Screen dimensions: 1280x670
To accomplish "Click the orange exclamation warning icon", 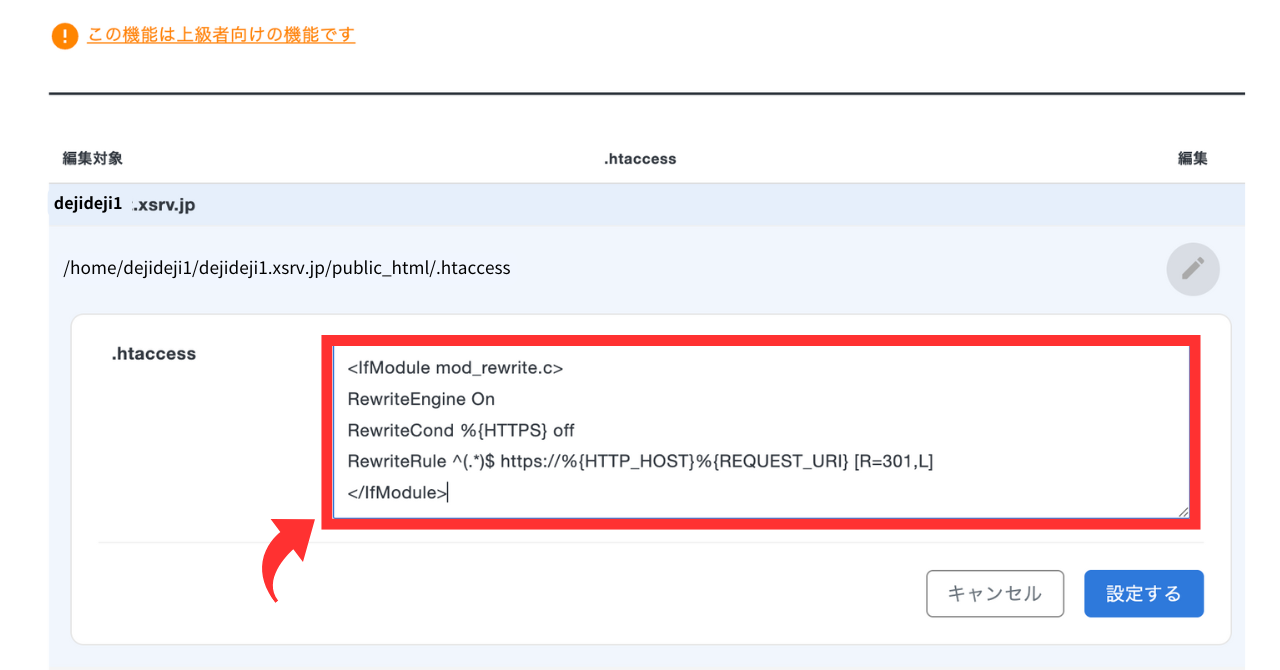I will (64, 37).
